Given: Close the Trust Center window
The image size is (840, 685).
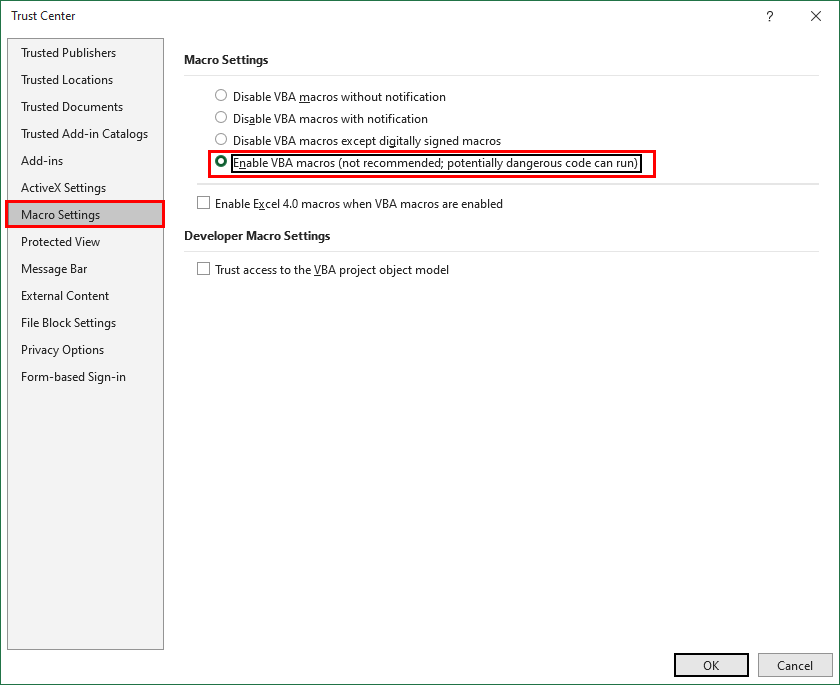Looking at the screenshot, I should point(816,16).
